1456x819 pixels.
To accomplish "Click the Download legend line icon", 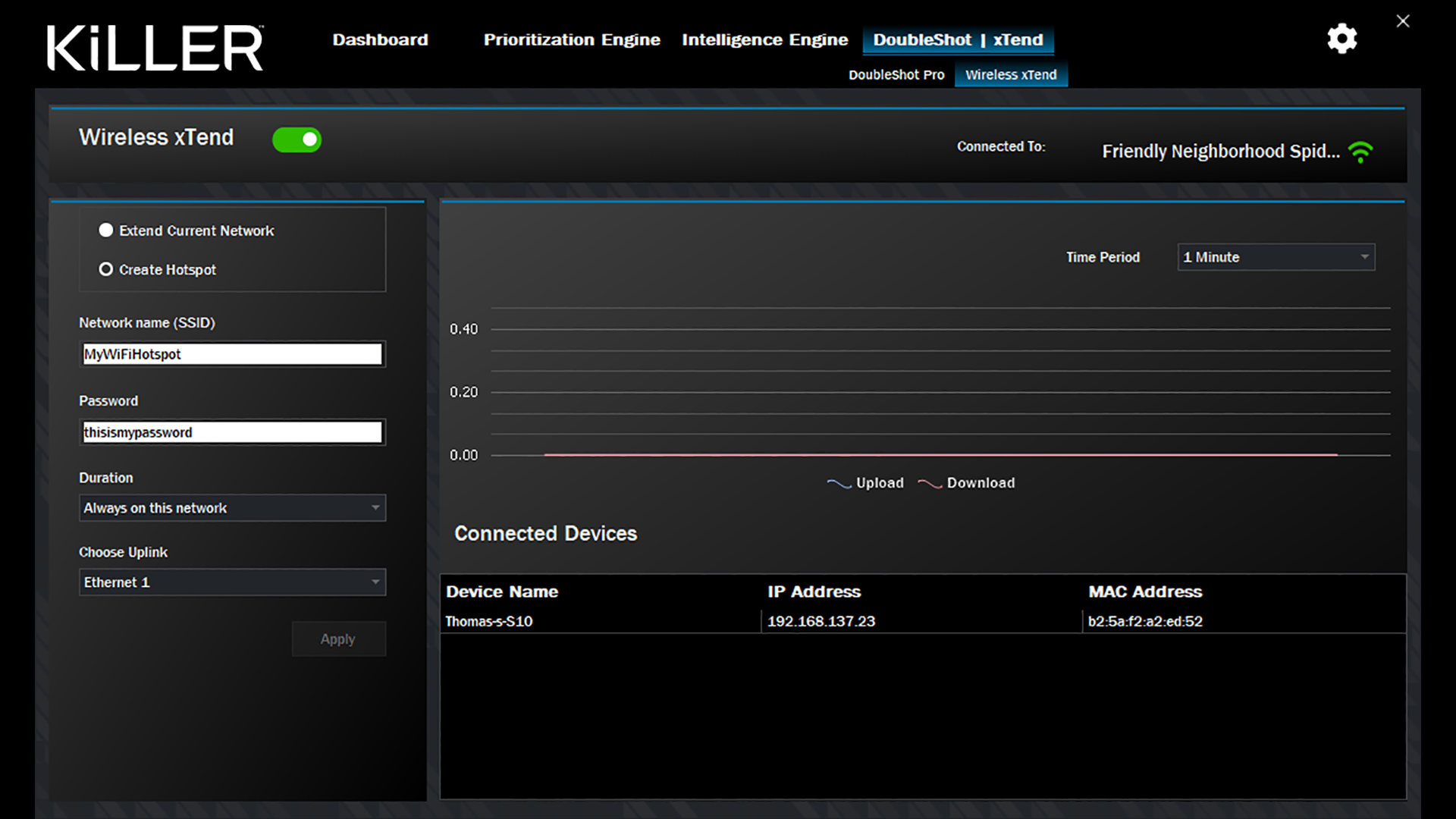I will [930, 484].
